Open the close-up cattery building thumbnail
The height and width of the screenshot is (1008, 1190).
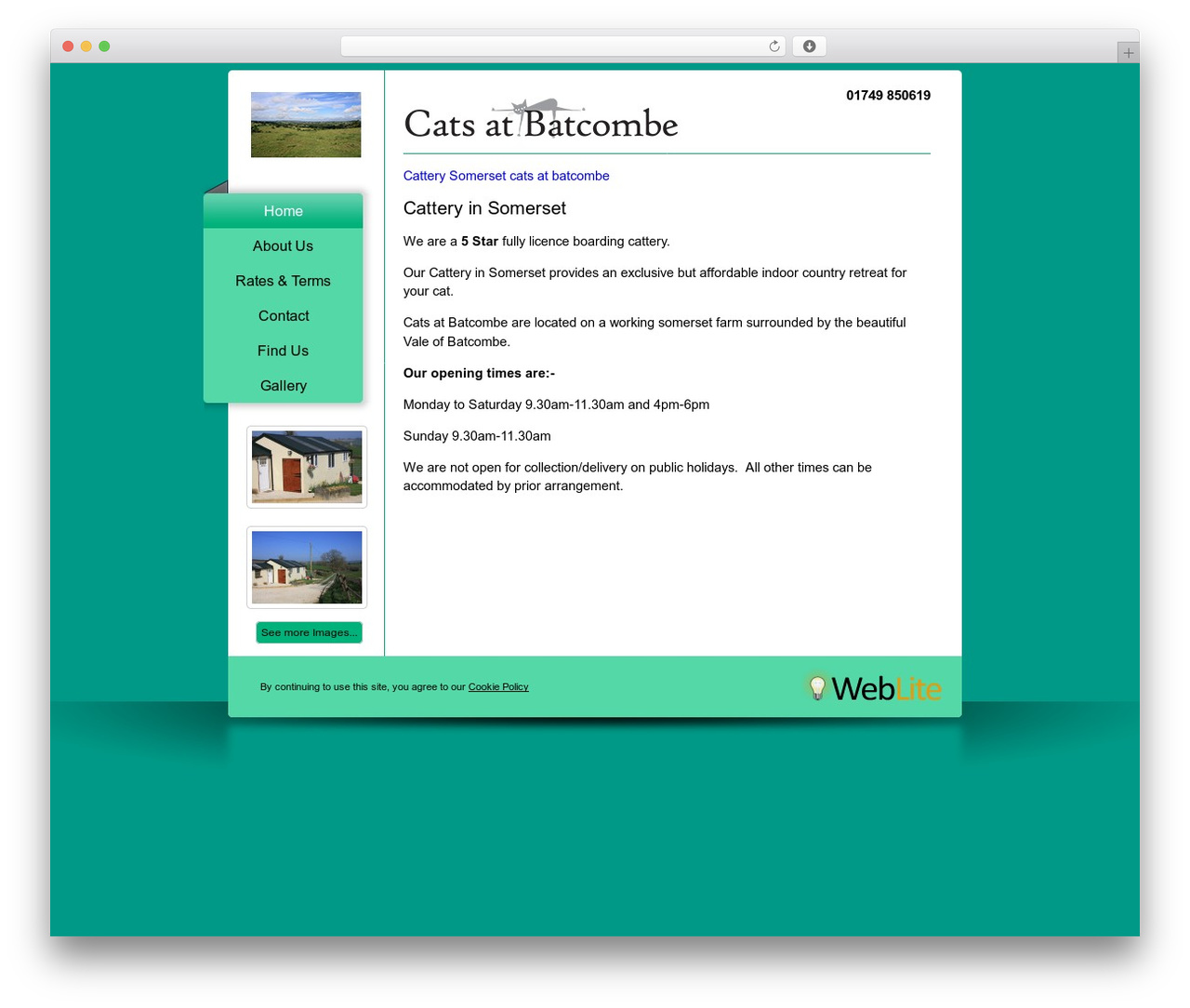(307, 468)
